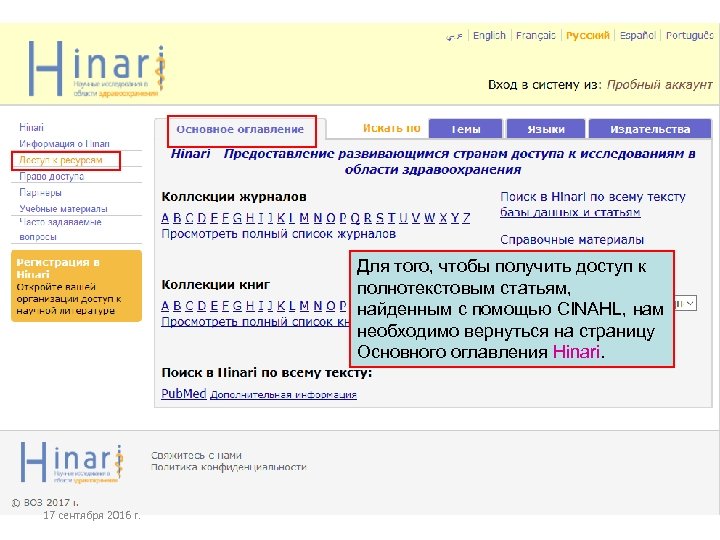Image resolution: width=720 pixels, height=540 pixels.
Task: Open Политика конфиденциальности in footer
Action: [x=228, y=467]
